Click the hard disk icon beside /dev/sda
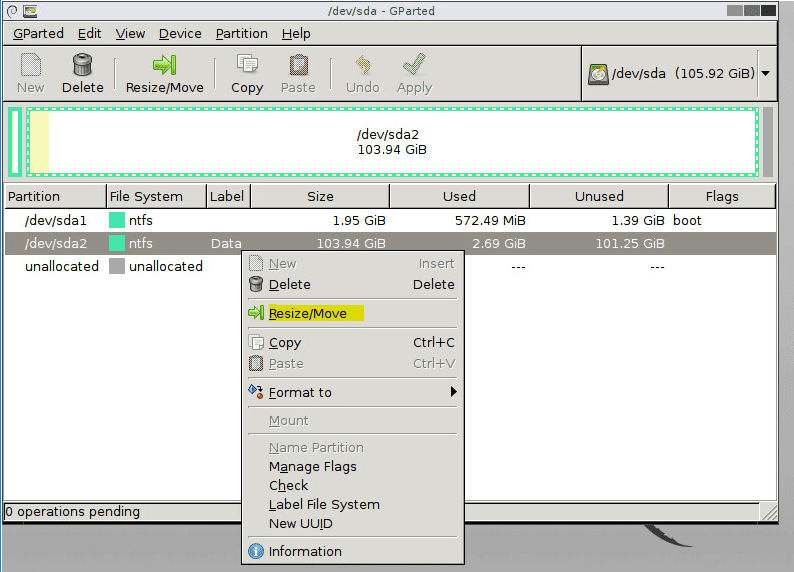The height and width of the screenshot is (572, 794). pyautogui.click(x=598, y=74)
